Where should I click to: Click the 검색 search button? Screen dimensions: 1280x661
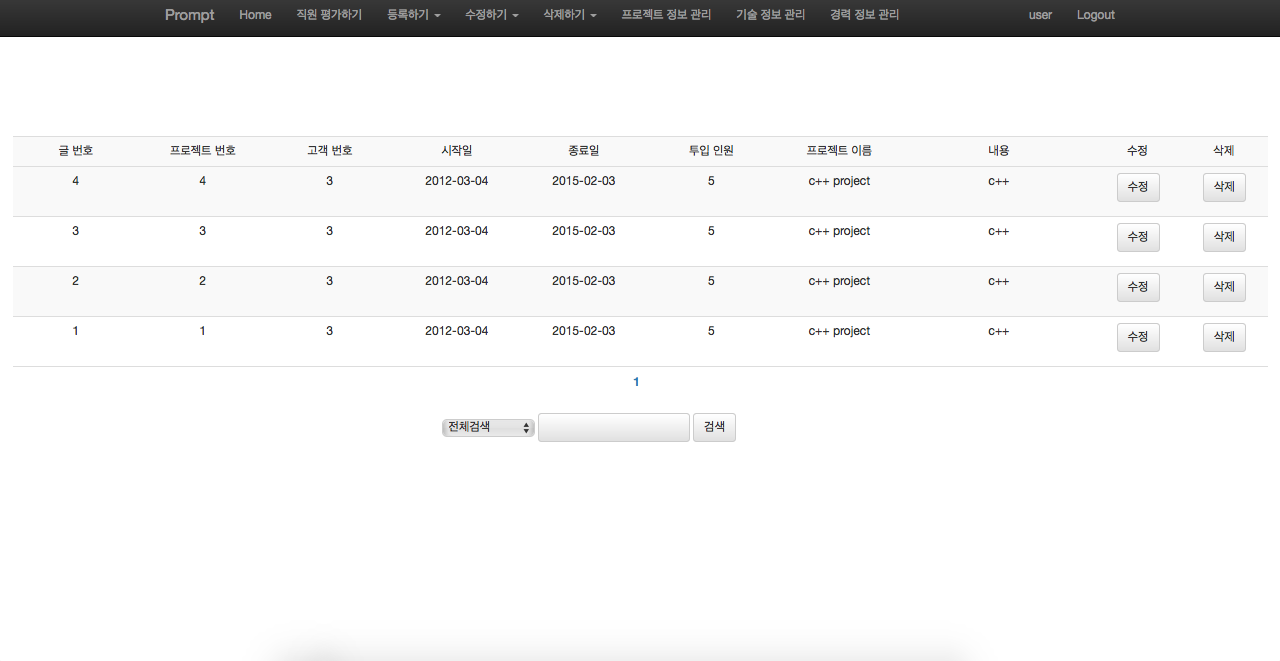point(714,427)
